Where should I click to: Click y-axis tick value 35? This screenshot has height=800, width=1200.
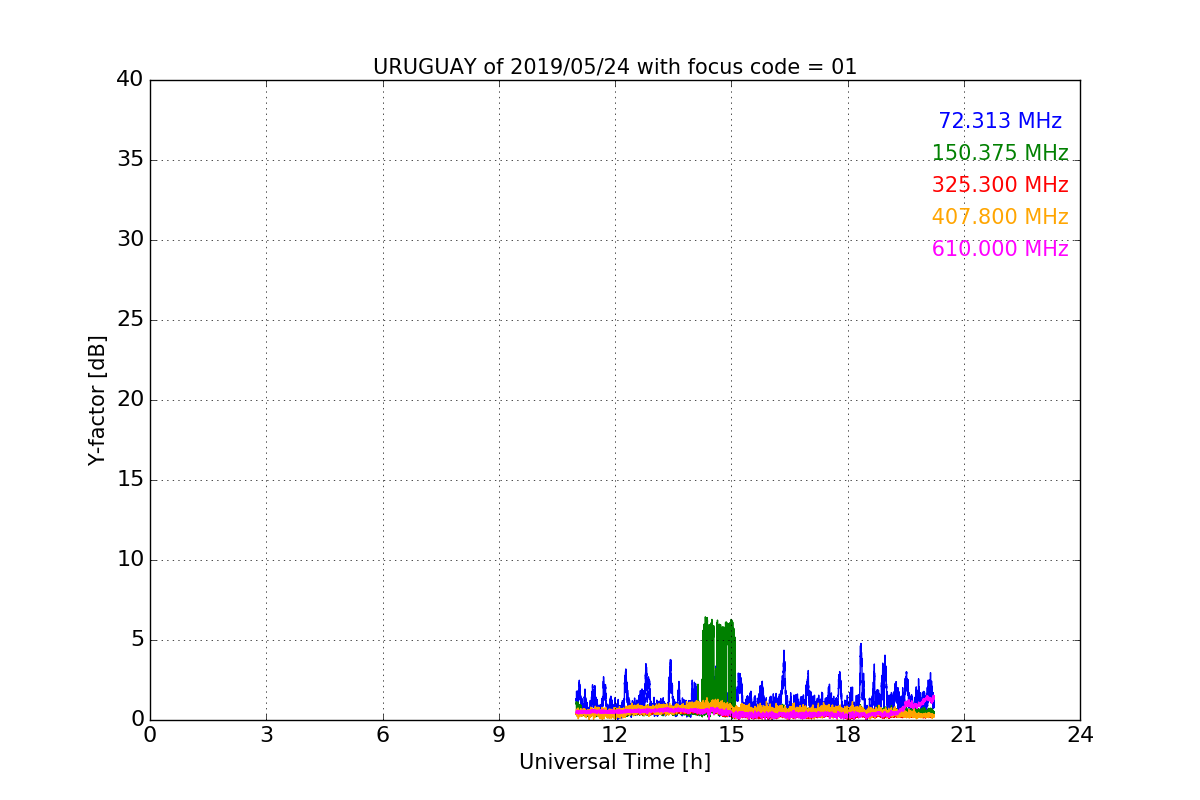click(130, 159)
